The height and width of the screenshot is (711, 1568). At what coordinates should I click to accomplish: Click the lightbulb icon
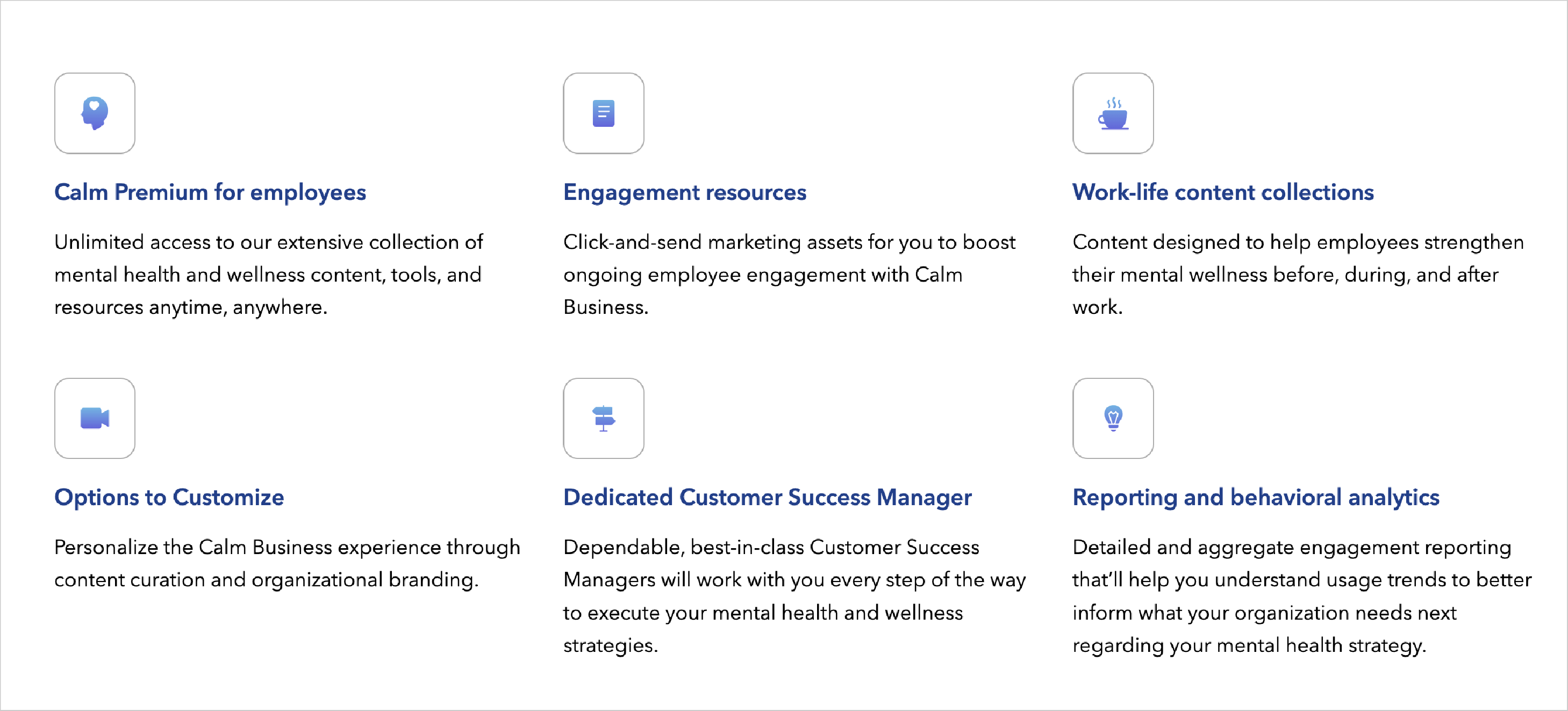1113,418
